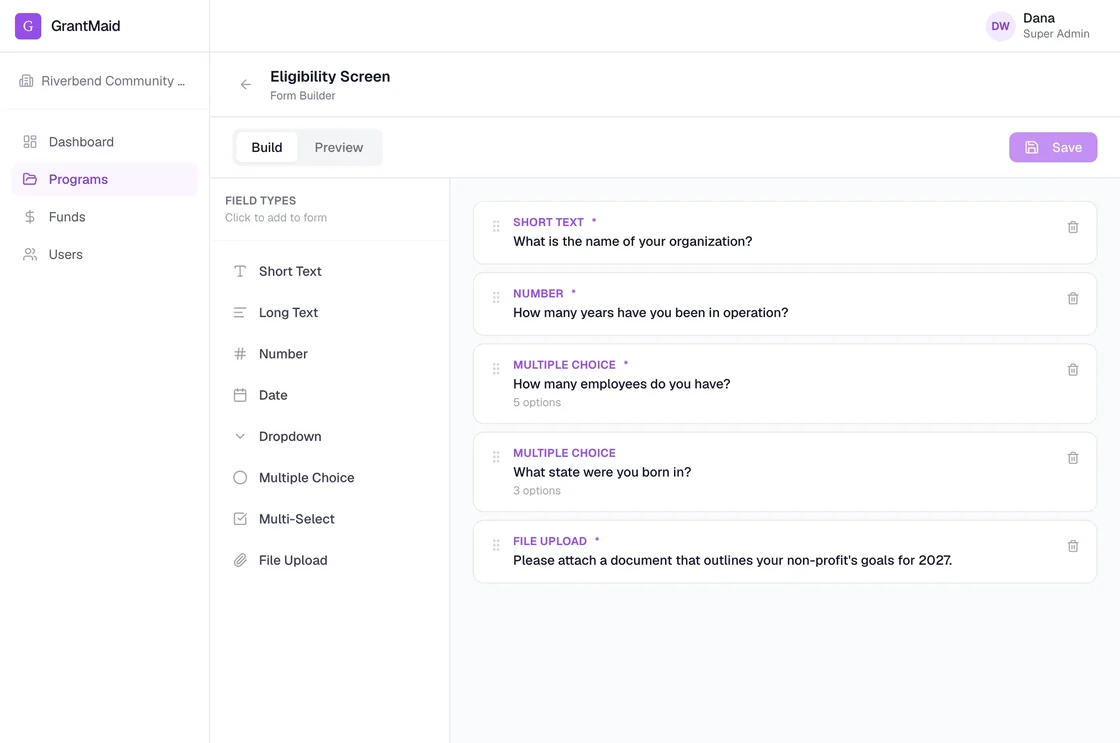
Task: Switch to the Build tab
Action: (x=266, y=147)
